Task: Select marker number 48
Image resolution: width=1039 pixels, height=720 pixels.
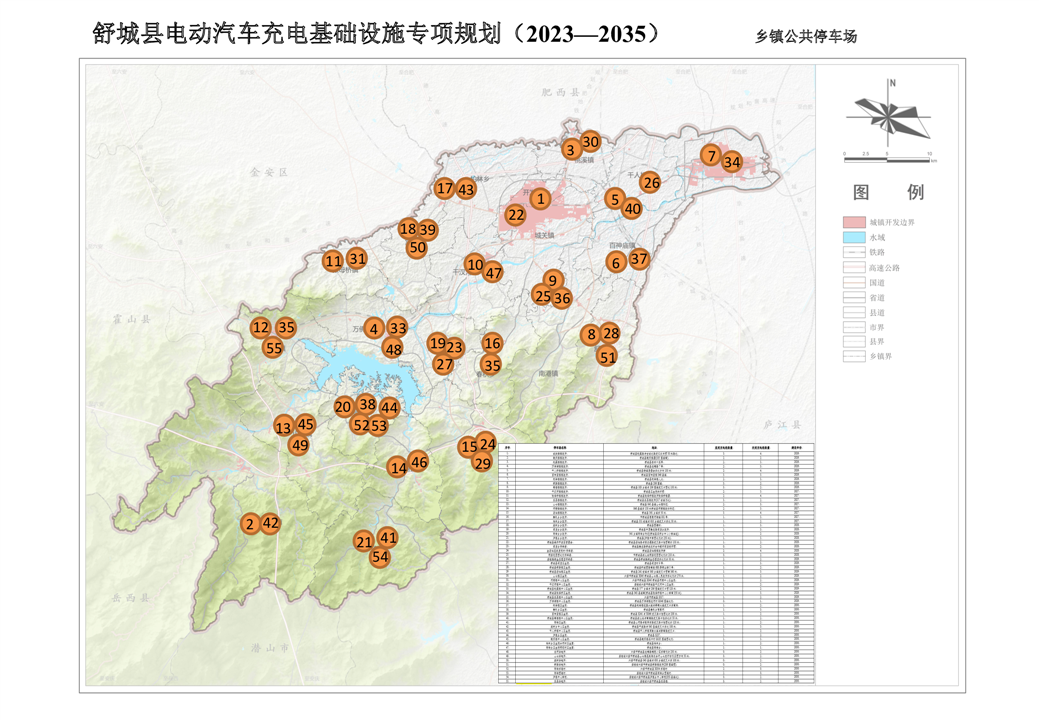Action: pos(394,349)
